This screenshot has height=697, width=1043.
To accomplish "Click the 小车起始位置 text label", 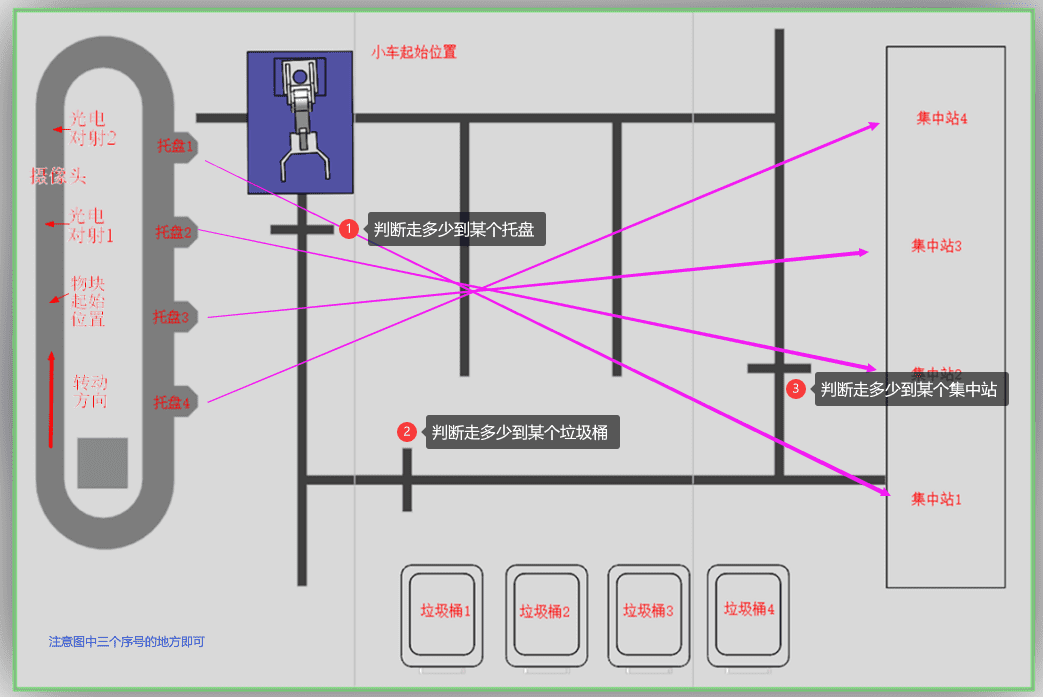I will tap(414, 52).
